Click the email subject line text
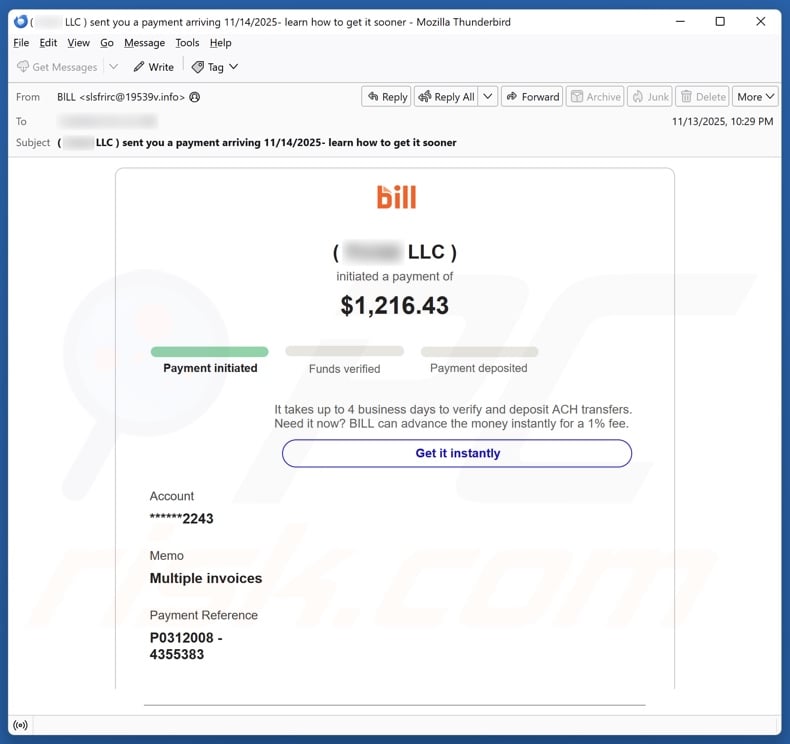Screen dimensions: 790x744 (257, 143)
